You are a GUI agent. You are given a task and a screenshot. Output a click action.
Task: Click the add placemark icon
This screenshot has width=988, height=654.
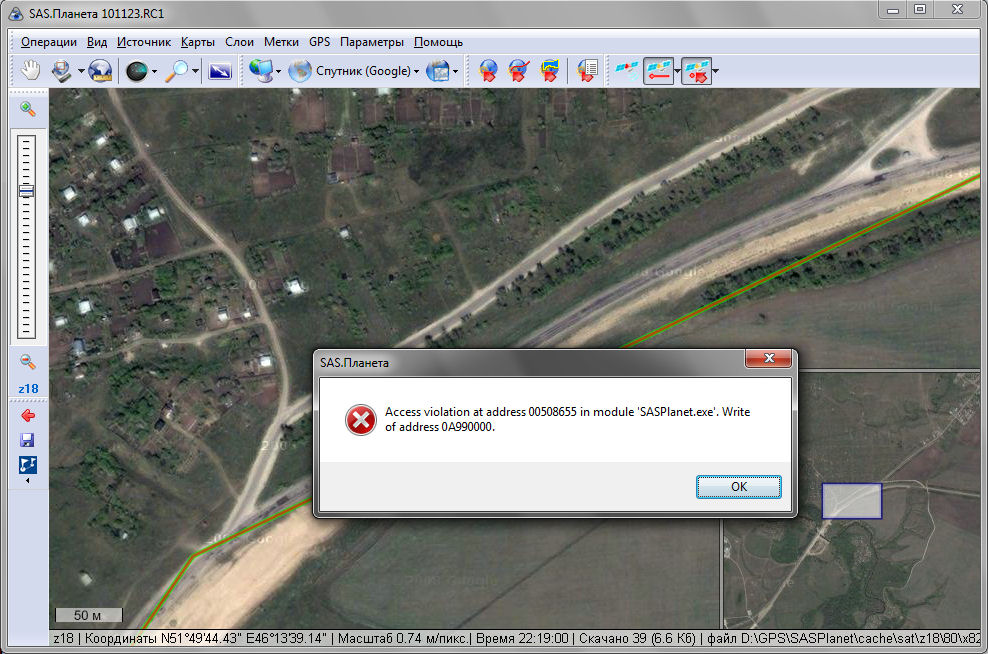488,70
